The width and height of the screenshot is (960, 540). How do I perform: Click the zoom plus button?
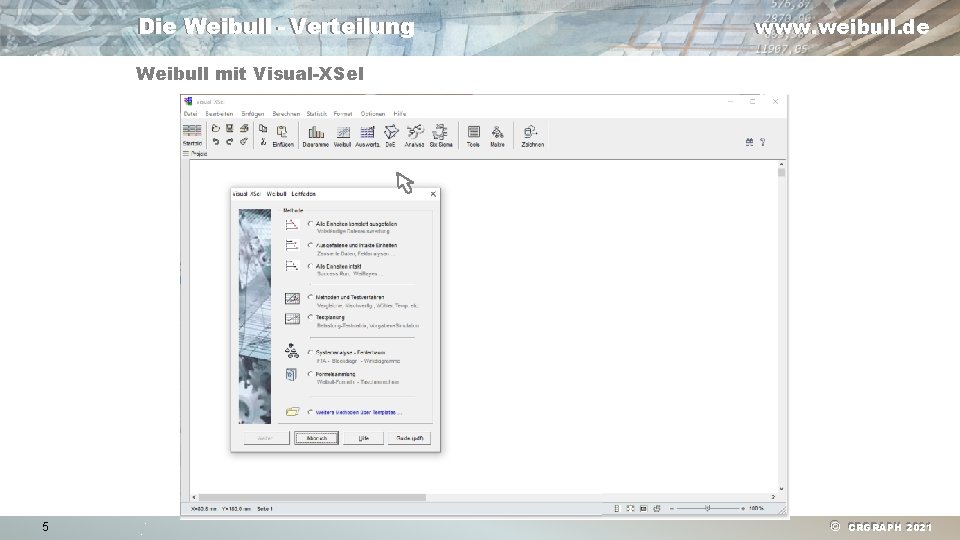click(x=743, y=508)
